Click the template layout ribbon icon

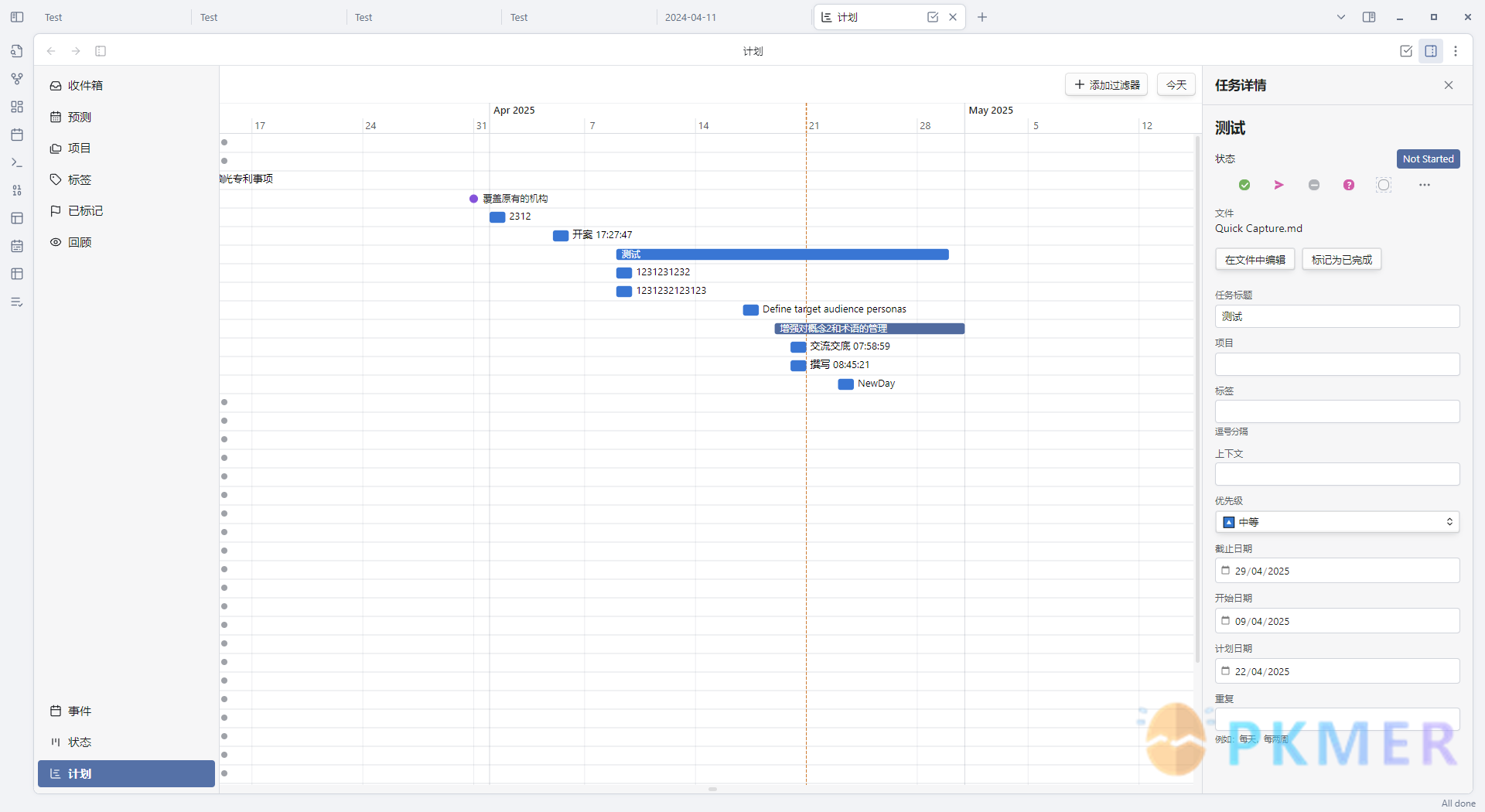[x=17, y=218]
